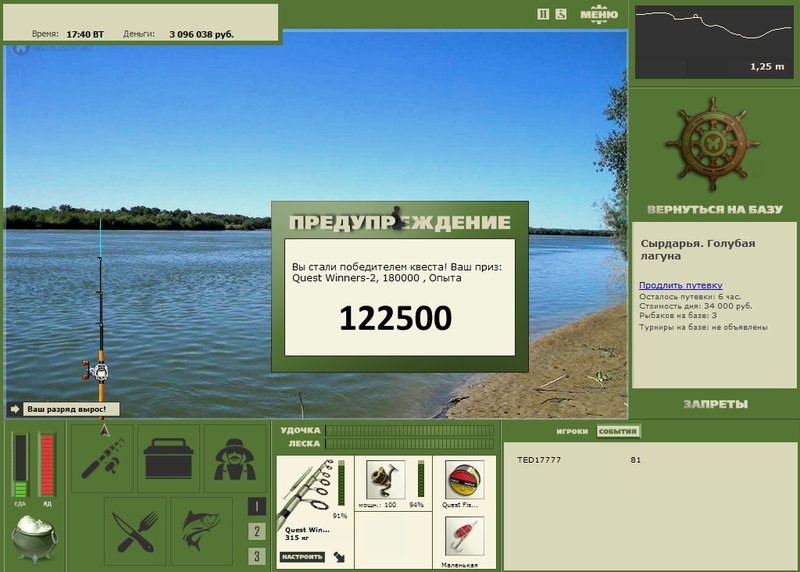Viewport: 800px width, 572px height.
Task: Click the Сырдарья. Голубая лагуна location title
Action: pos(697,250)
